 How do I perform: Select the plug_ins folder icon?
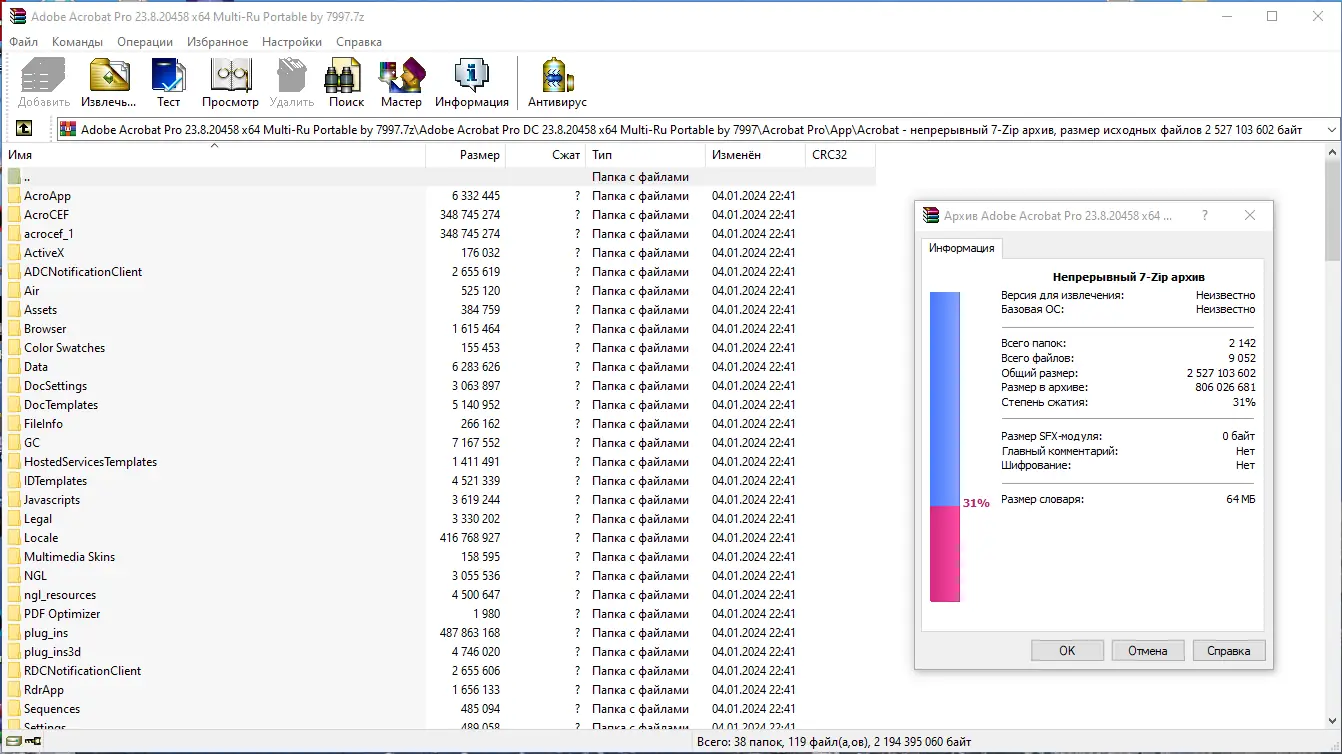point(14,633)
